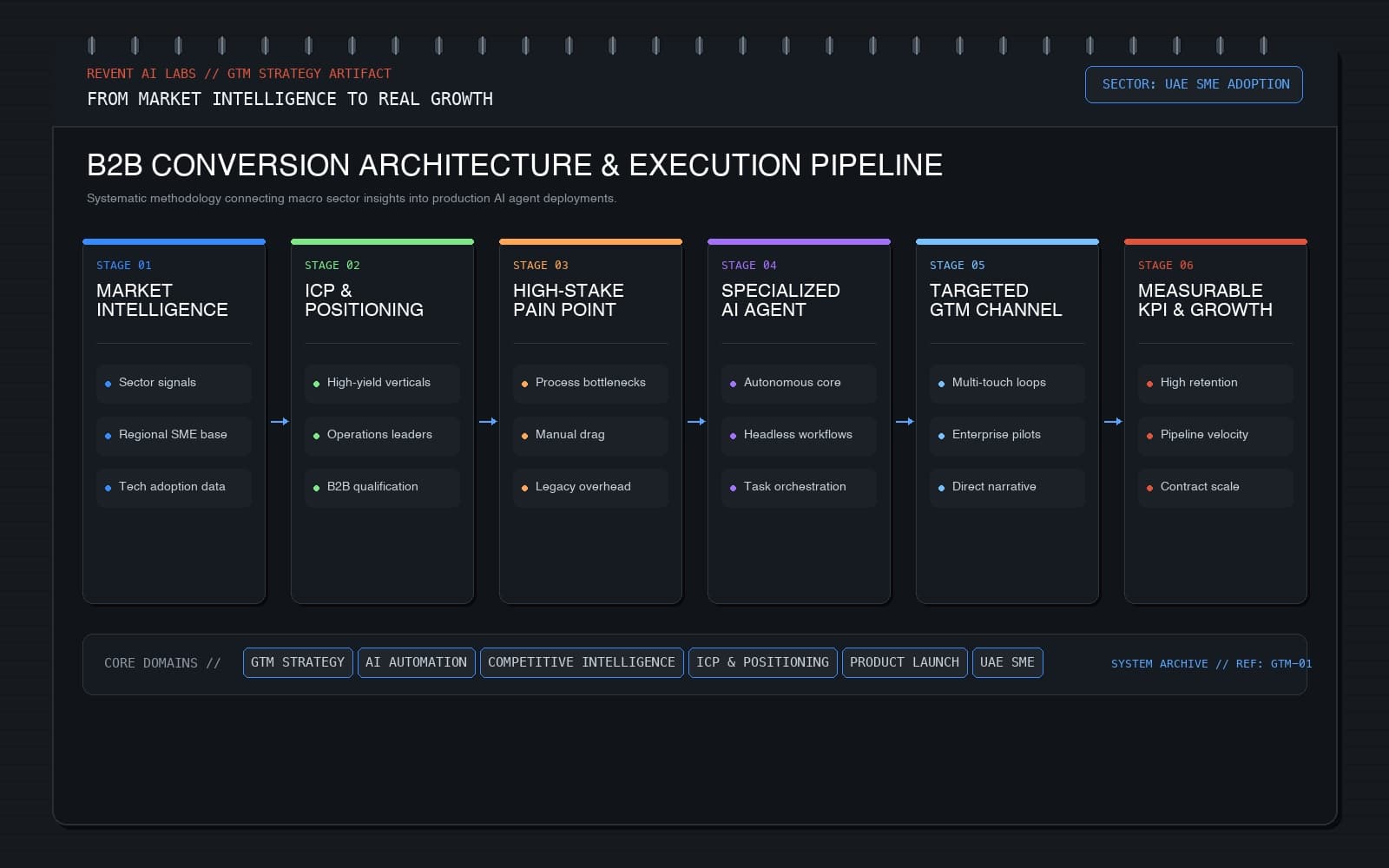Click the SECTOR: UAE SME ADOPTION badge
The width and height of the screenshot is (1389, 868).
1194,84
